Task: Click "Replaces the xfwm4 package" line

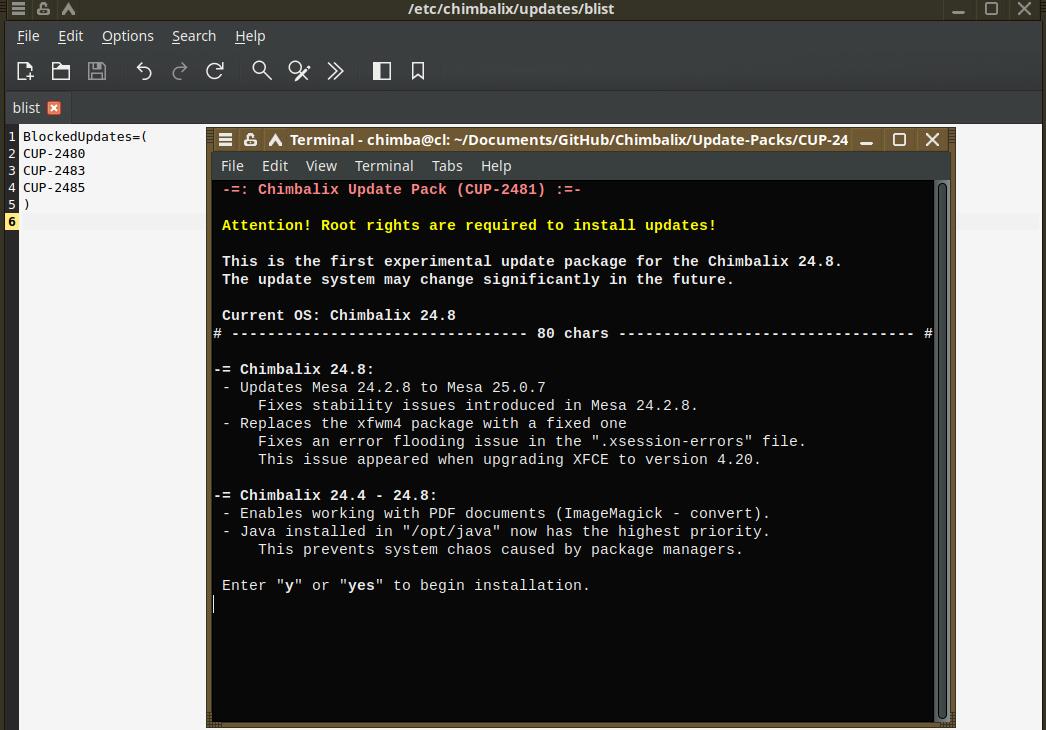Action: click(433, 424)
